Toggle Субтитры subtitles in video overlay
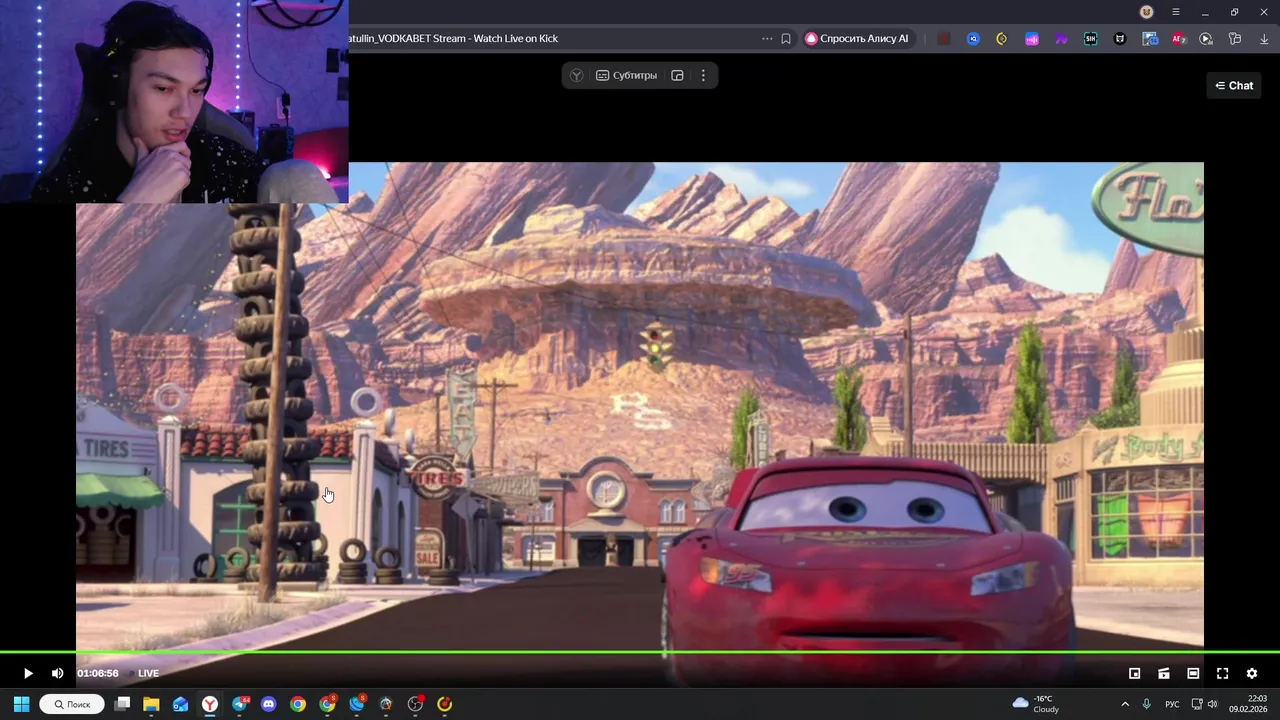Image resolution: width=1280 pixels, height=720 pixels. (x=627, y=76)
